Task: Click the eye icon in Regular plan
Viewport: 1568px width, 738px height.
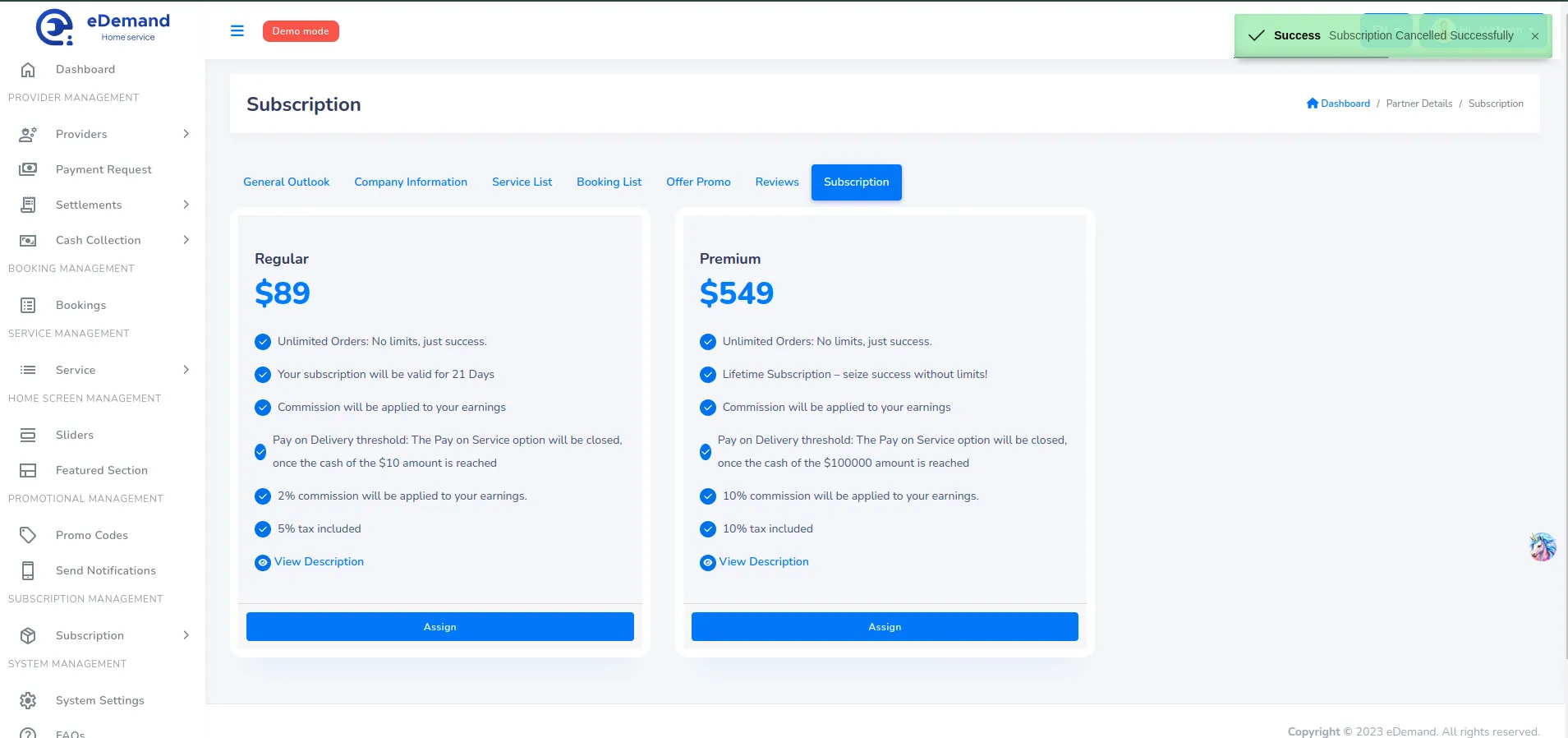Action: pyautogui.click(x=263, y=562)
